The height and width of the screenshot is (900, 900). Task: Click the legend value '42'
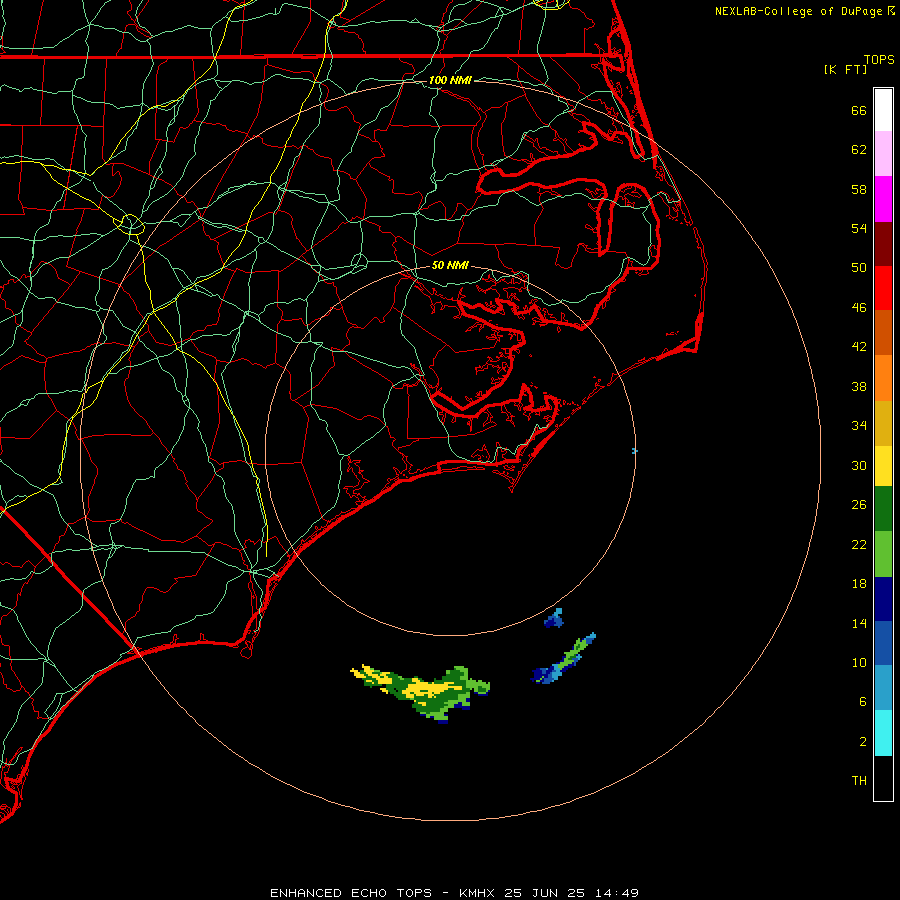pos(859,347)
